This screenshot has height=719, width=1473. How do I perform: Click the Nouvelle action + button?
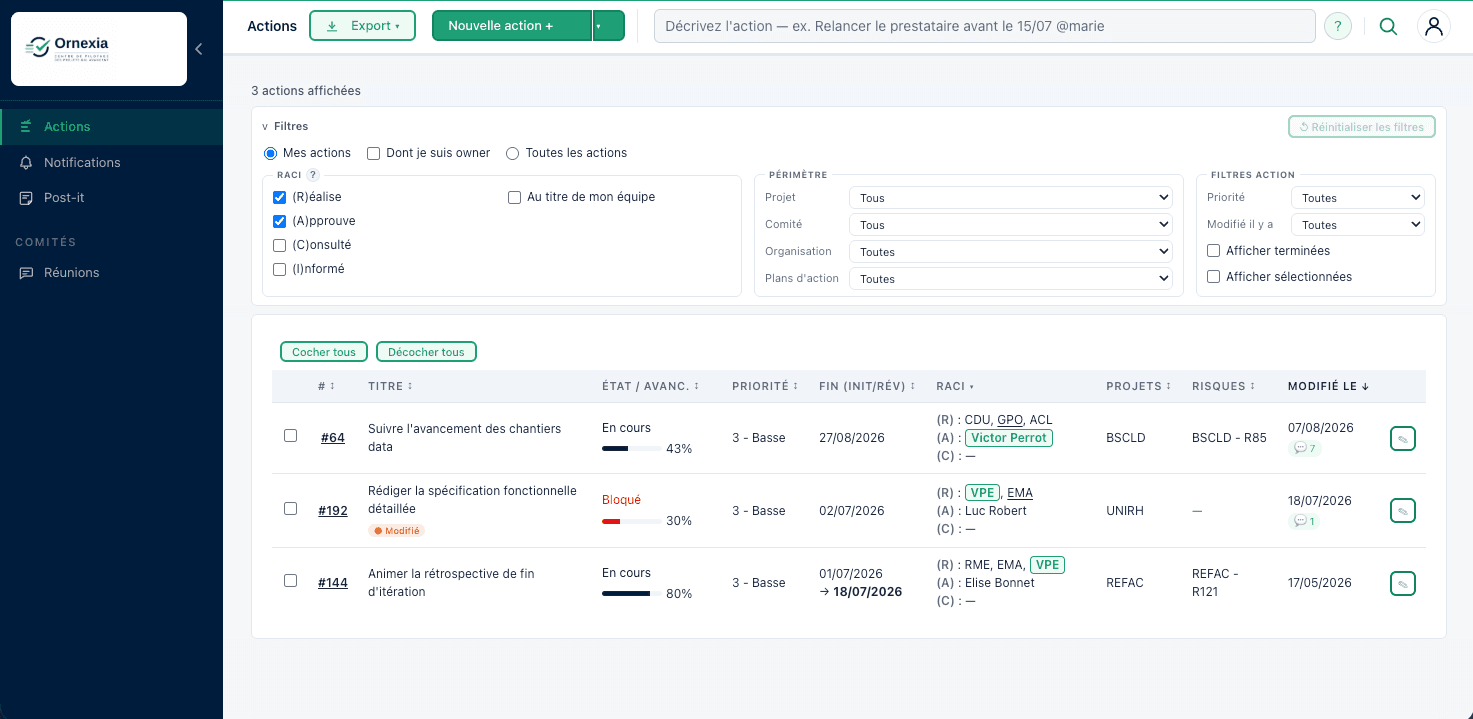click(x=512, y=26)
